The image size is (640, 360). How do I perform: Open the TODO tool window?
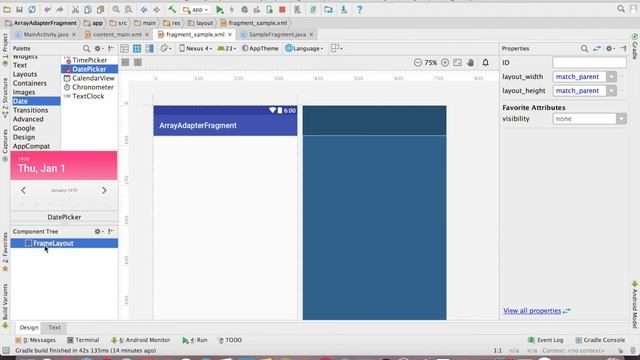(x=230, y=340)
